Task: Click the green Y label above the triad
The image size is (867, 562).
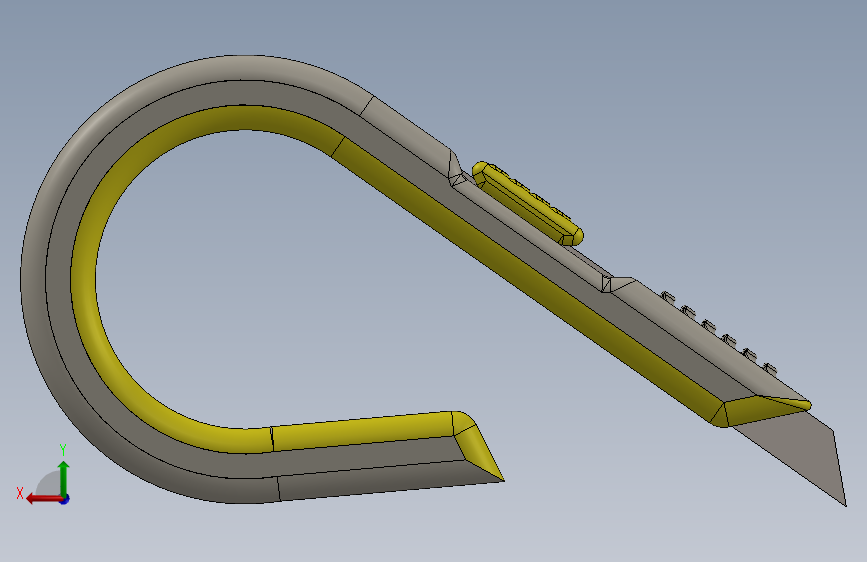Action: [x=63, y=450]
